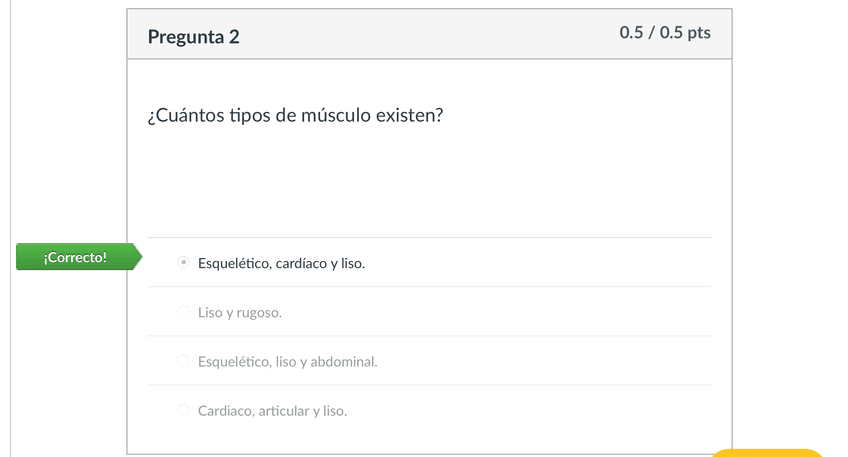Click the yellow button at the bottom right

click(x=766, y=453)
